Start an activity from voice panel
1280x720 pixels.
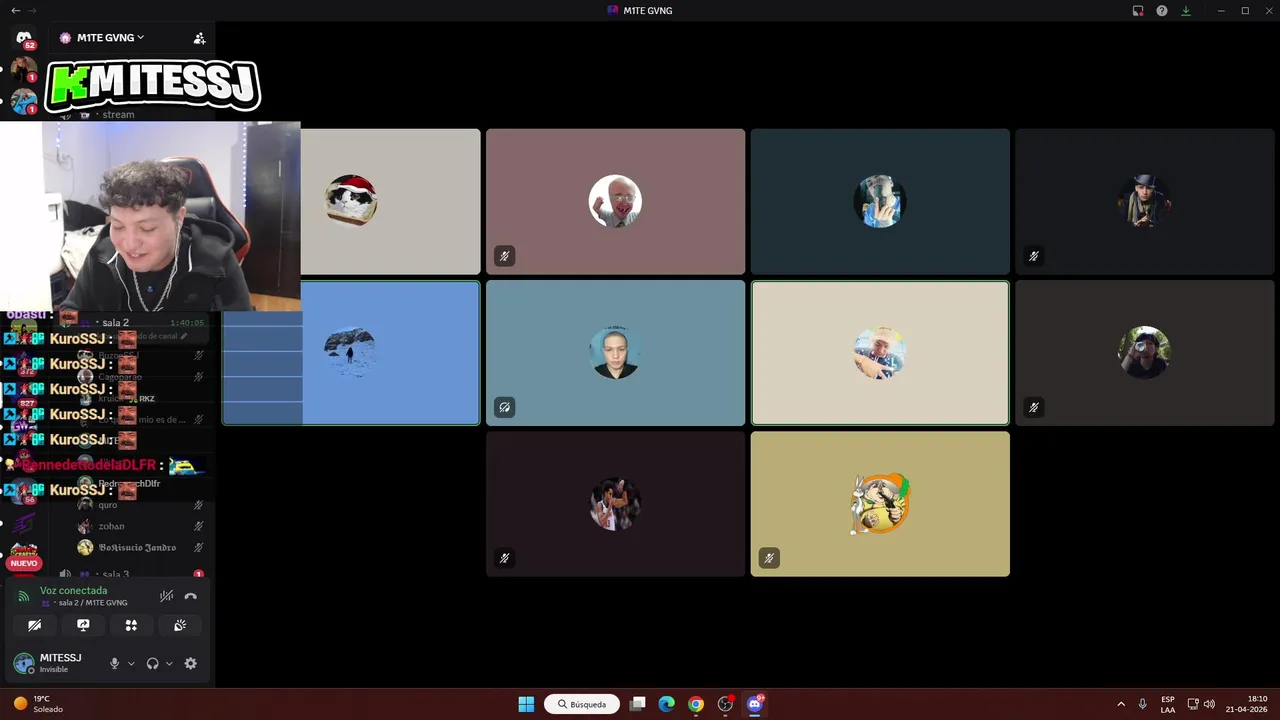[131, 625]
